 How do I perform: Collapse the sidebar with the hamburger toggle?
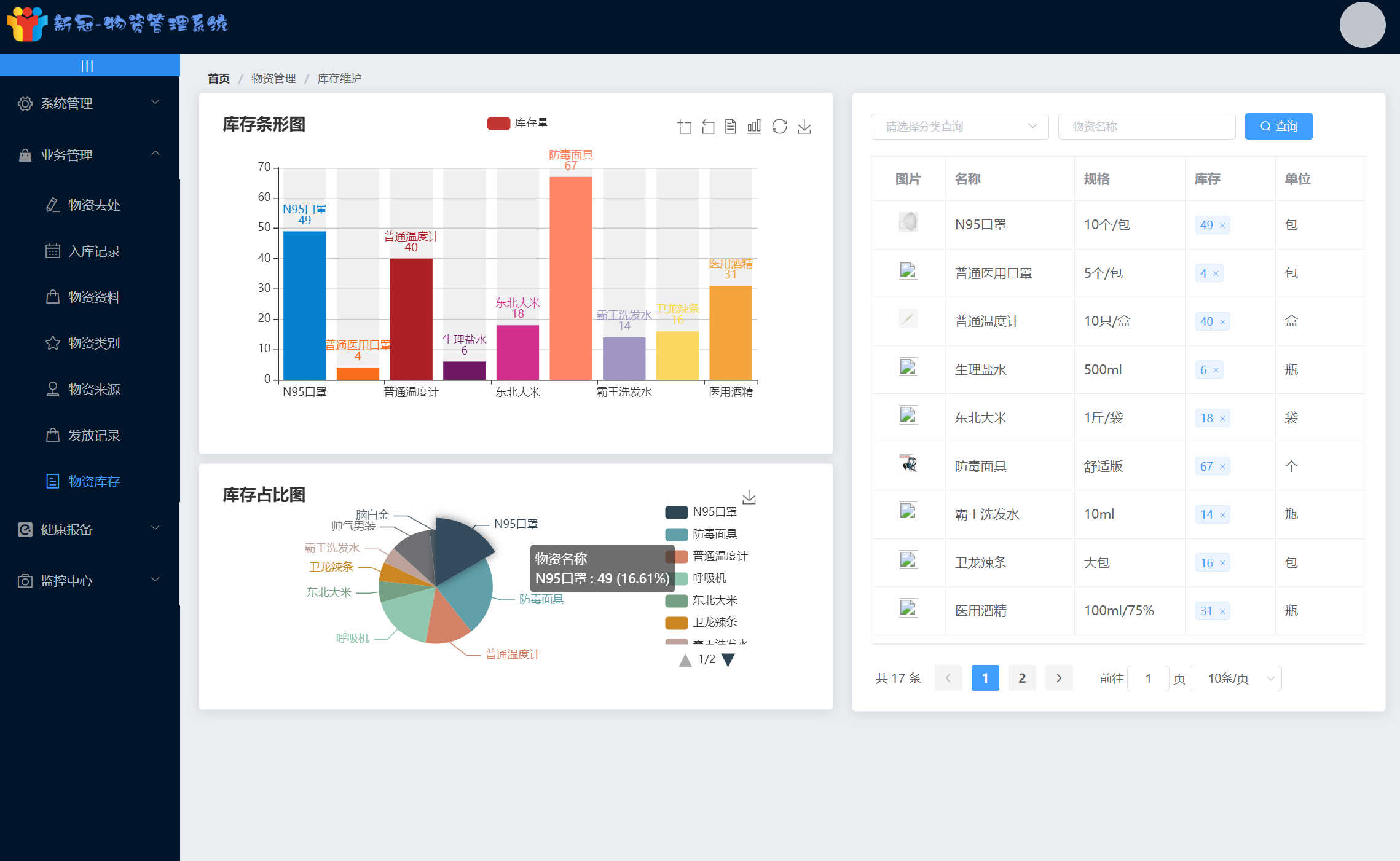point(87,66)
